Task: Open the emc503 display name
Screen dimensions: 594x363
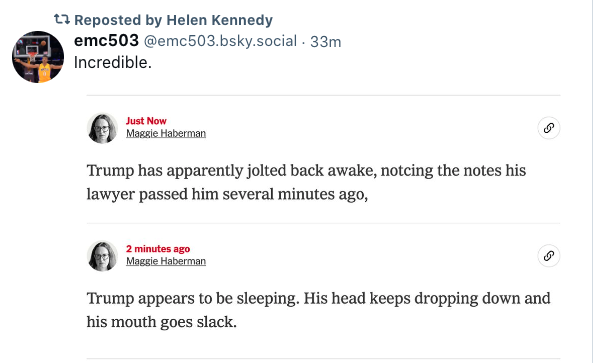Action: [x=106, y=41]
